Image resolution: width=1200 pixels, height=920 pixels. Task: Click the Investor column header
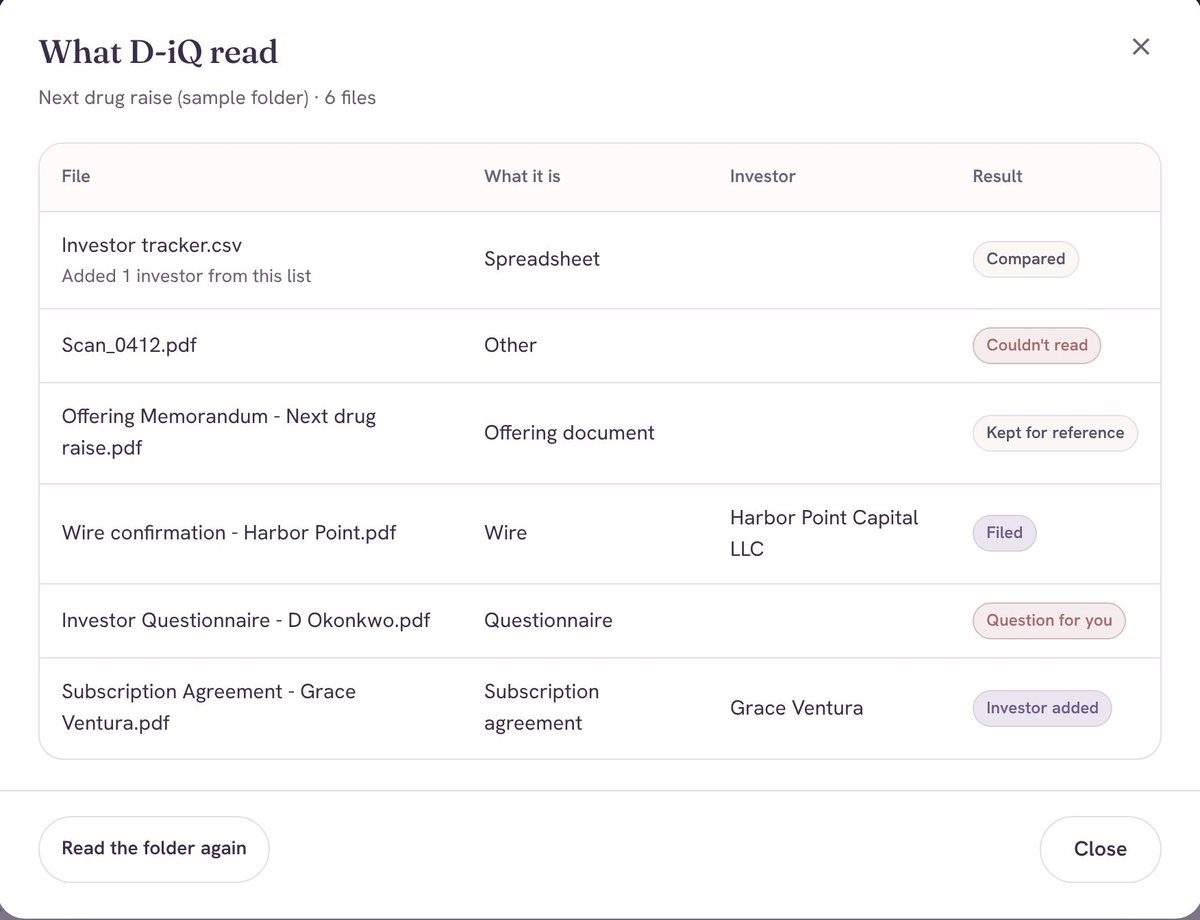pos(763,176)
